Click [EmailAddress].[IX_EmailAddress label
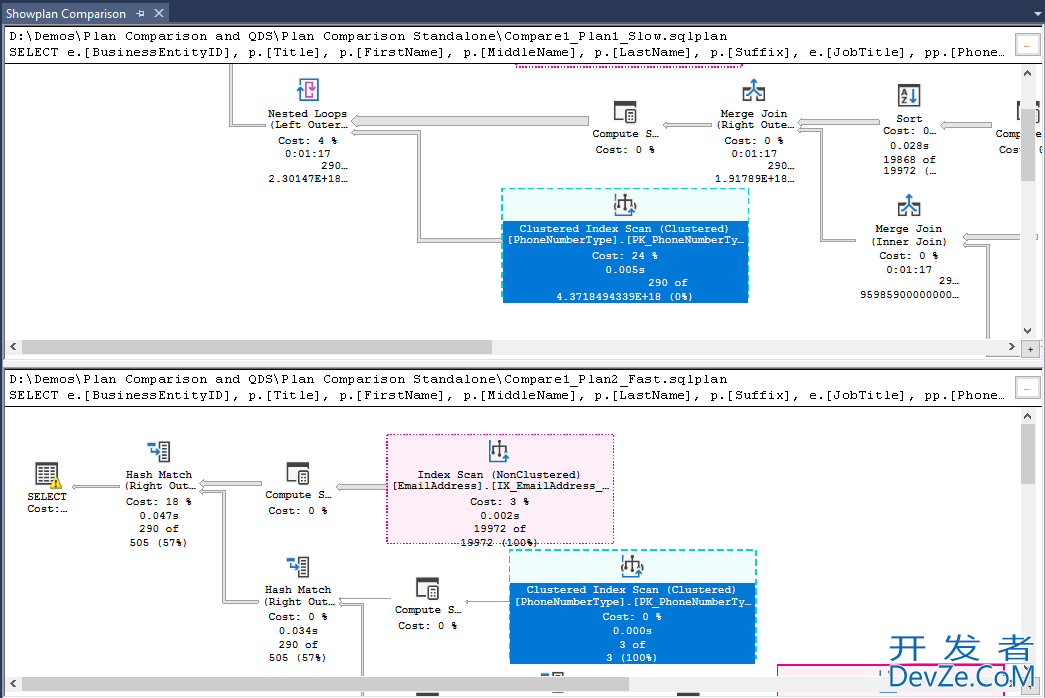The height and width of the screenshot is (698, 1045). tap(501, 485)
